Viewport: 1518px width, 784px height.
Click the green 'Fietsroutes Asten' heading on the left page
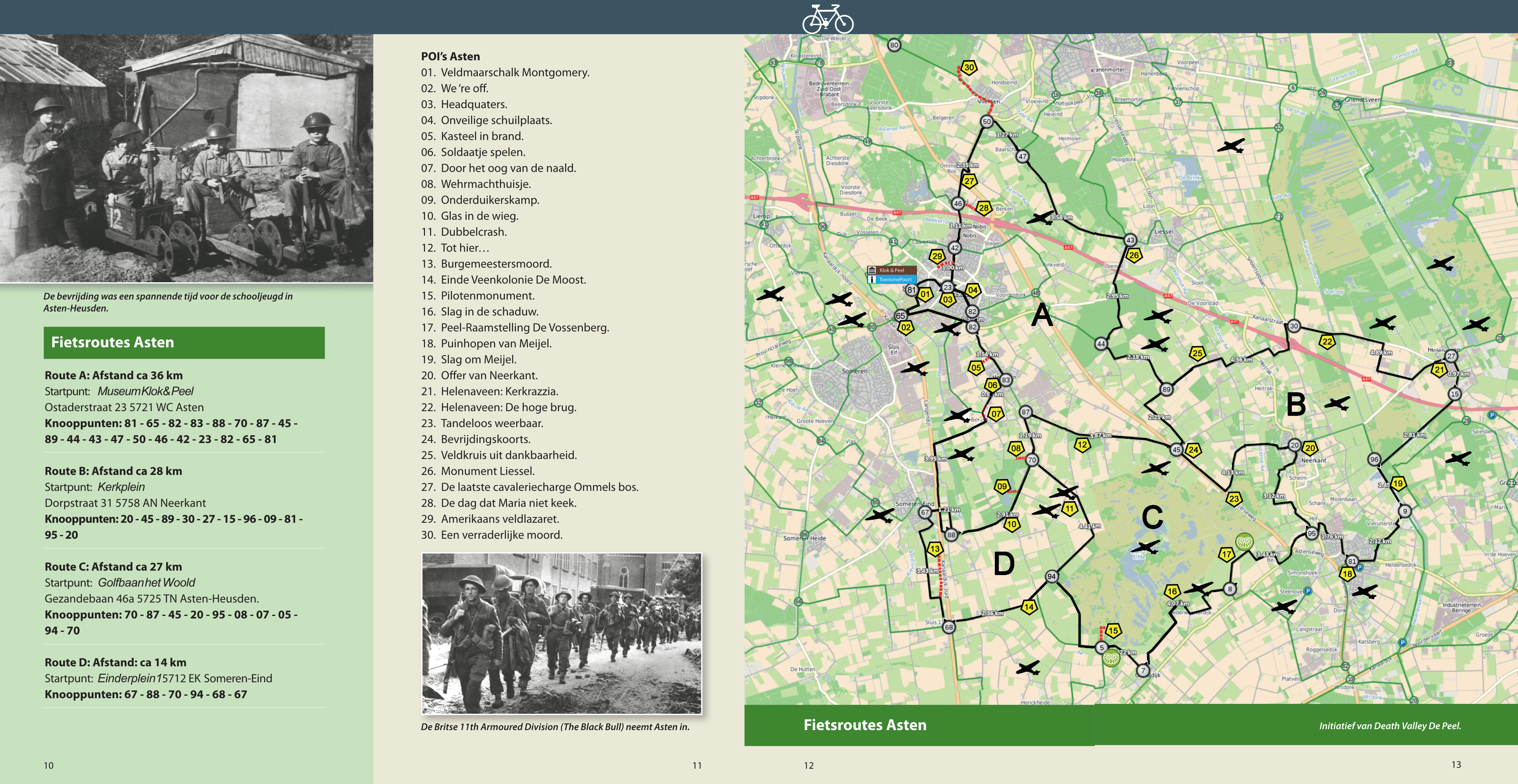coord(184,342)
